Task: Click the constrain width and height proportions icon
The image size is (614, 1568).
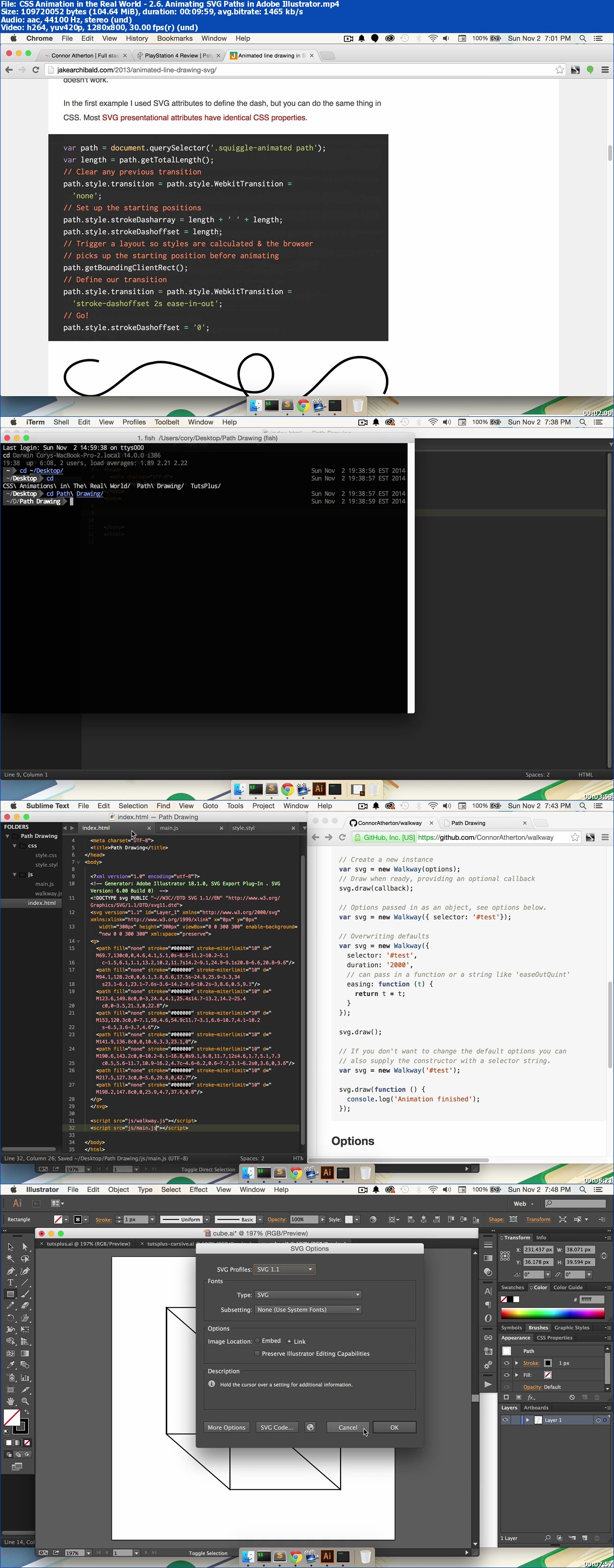Action: [603, 1256]
